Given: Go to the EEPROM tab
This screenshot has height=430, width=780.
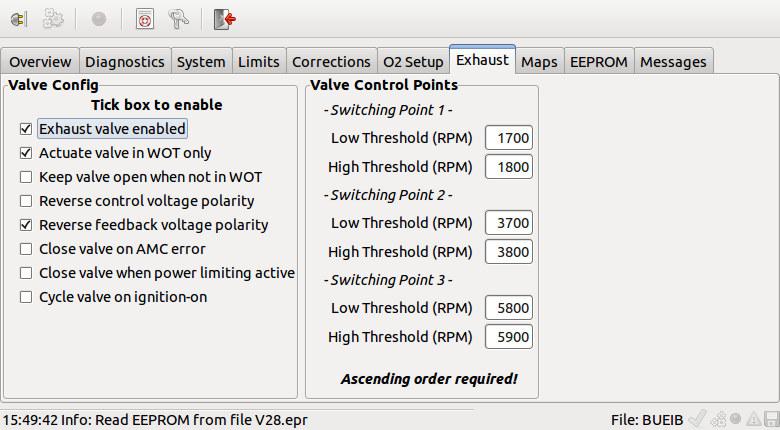Looking at the screenshot, I should coord(598,61).
